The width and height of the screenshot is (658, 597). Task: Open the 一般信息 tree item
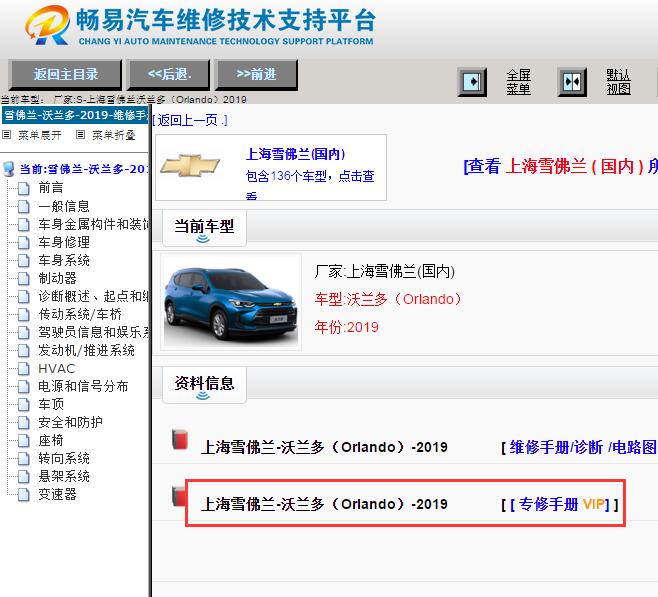(x=64, y=206)
